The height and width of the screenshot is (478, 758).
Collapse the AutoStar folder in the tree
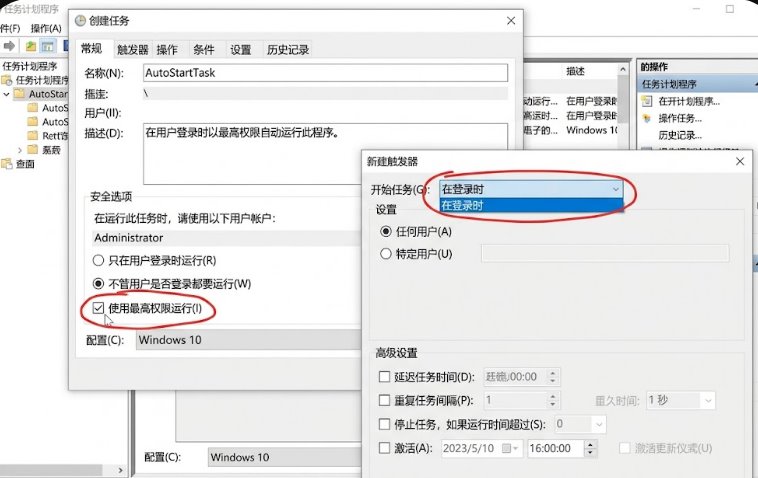pyautogui.click(x=6, y=94)
